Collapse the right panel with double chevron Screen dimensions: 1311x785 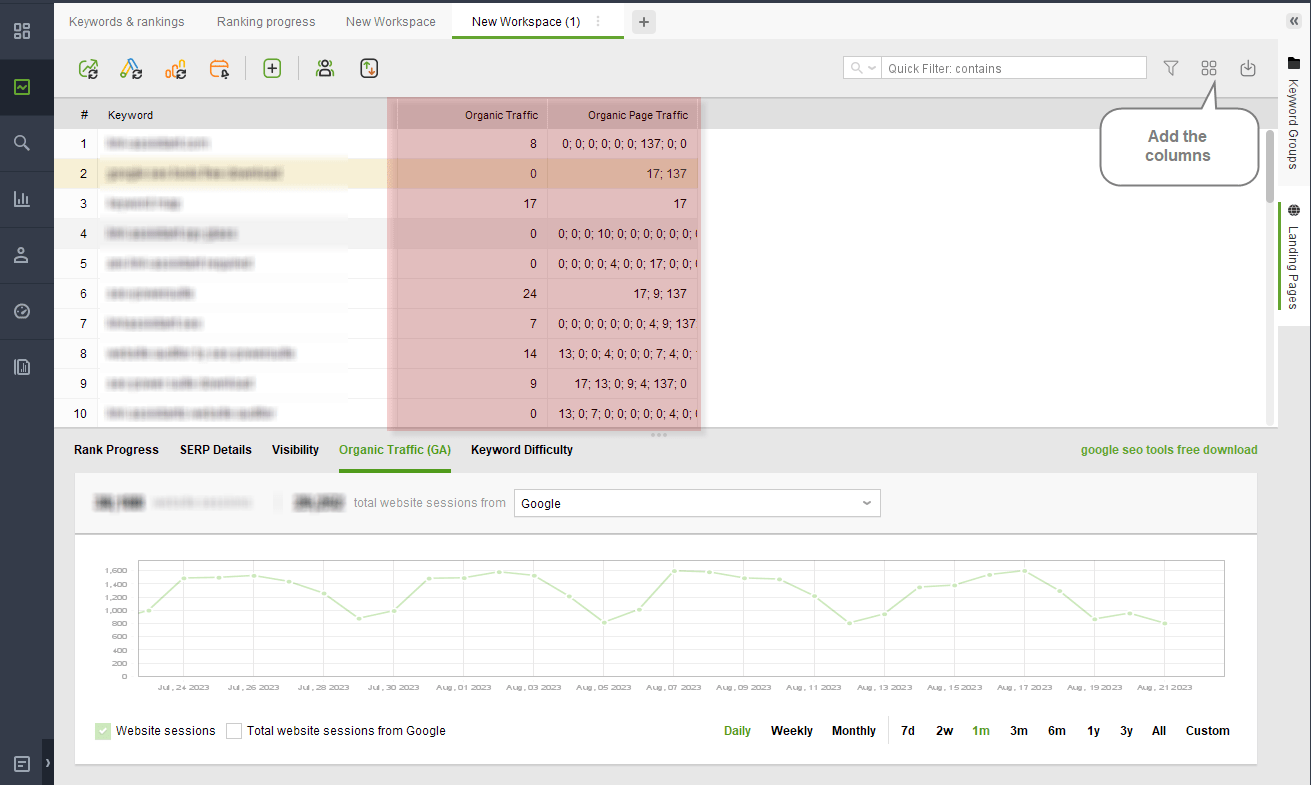point(1294,21)
